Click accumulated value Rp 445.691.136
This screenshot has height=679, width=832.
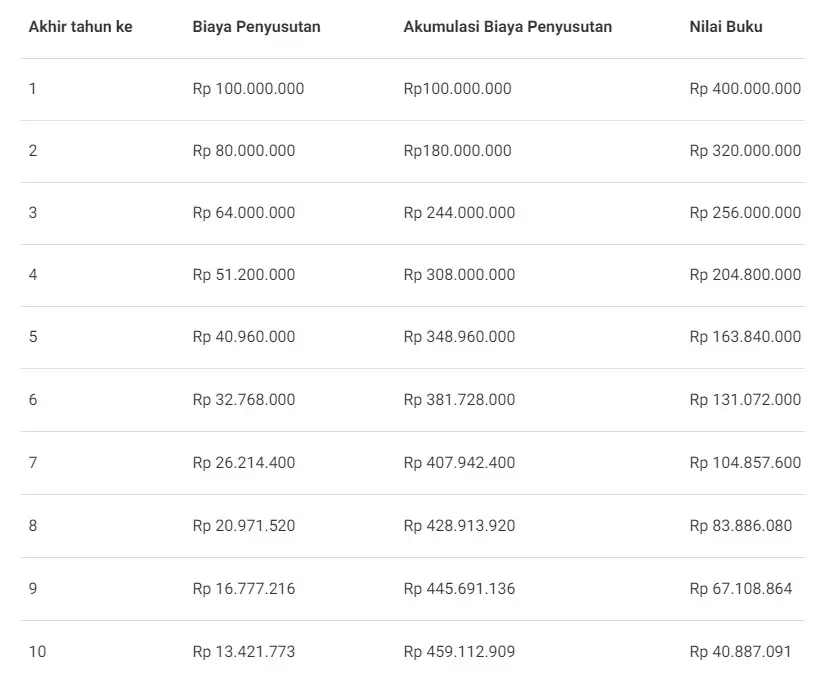click(459, 588)
